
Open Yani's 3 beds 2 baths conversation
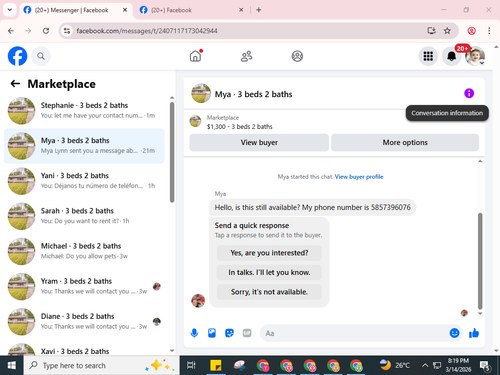[84, 181]
